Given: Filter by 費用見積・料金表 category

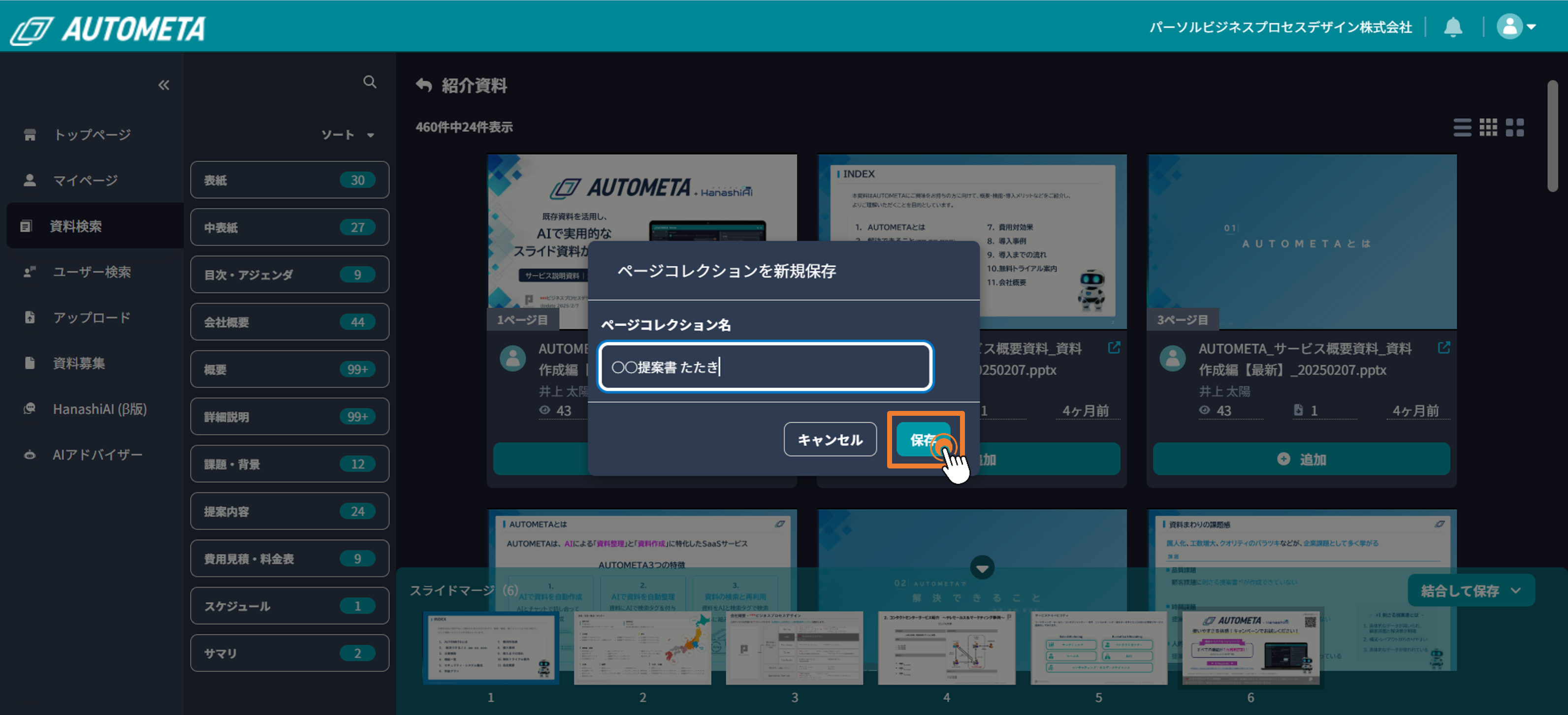Looking at the screenshot, I should pyautogui.click(x=289, y=559).
